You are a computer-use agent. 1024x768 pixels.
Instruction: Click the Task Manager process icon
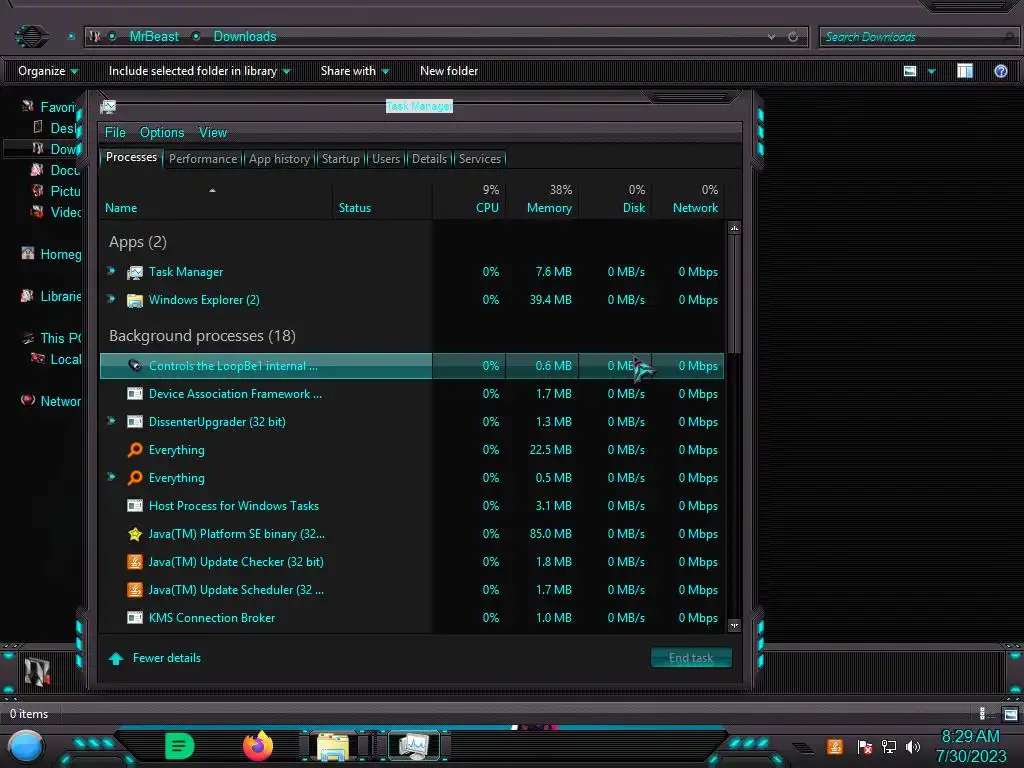point(135,272)
